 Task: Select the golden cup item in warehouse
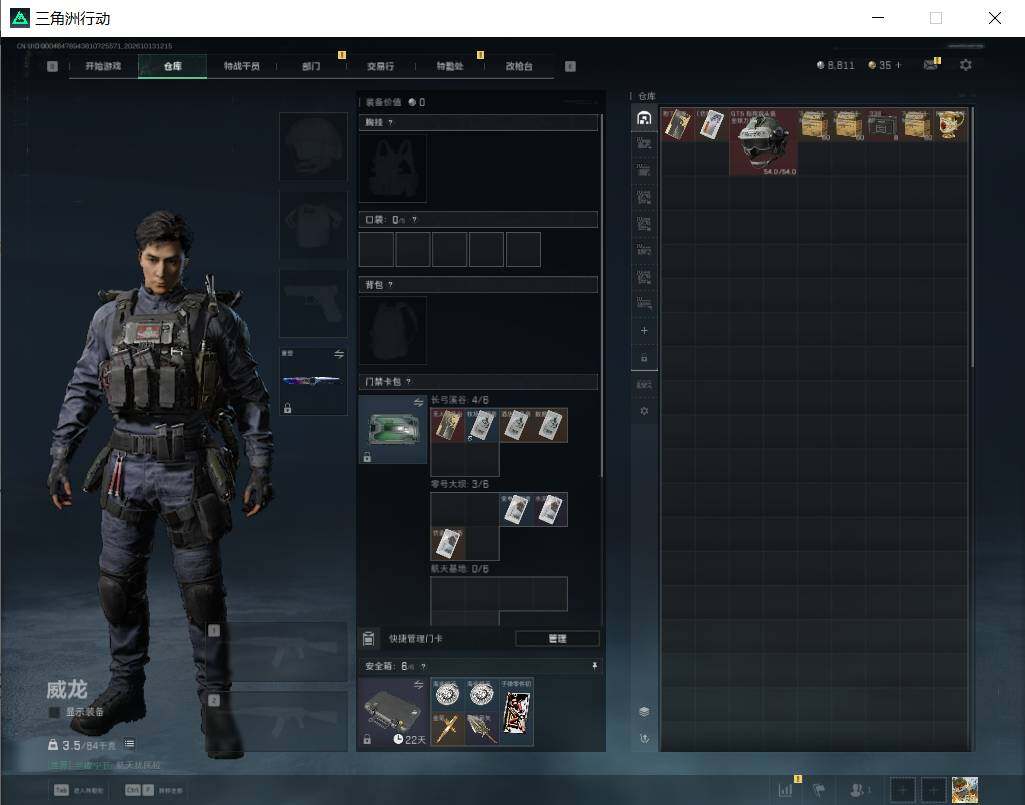950,124
